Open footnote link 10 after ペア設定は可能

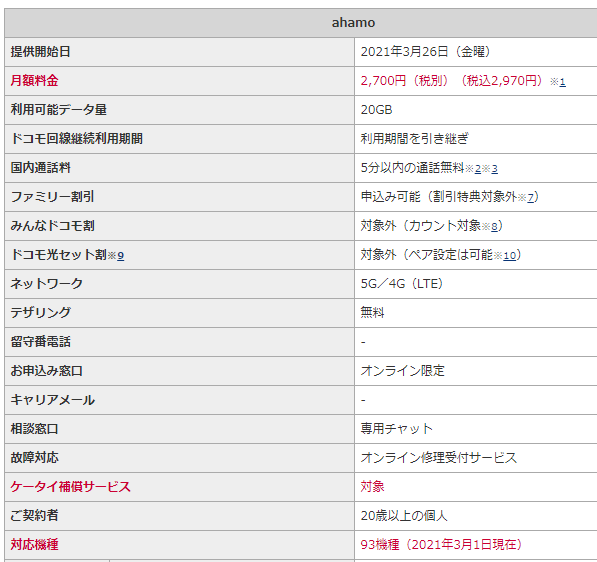point(509,255)
